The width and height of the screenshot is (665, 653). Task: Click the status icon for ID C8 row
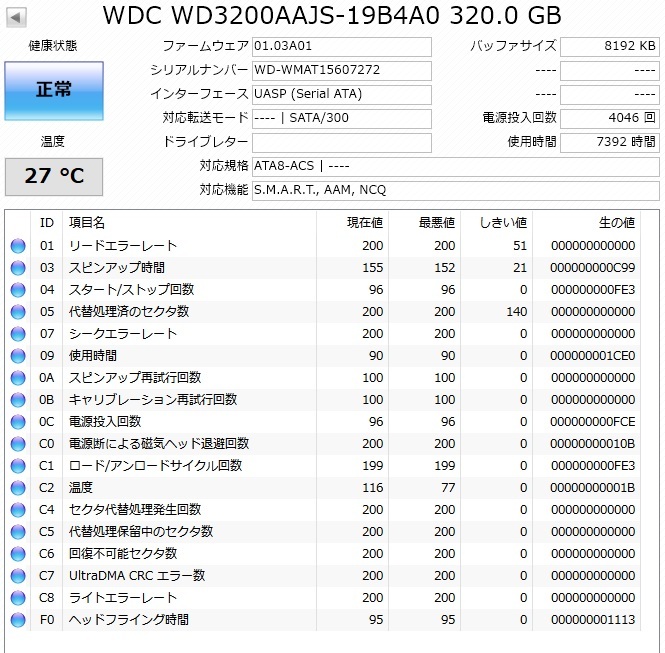click(x=18, y=598)
